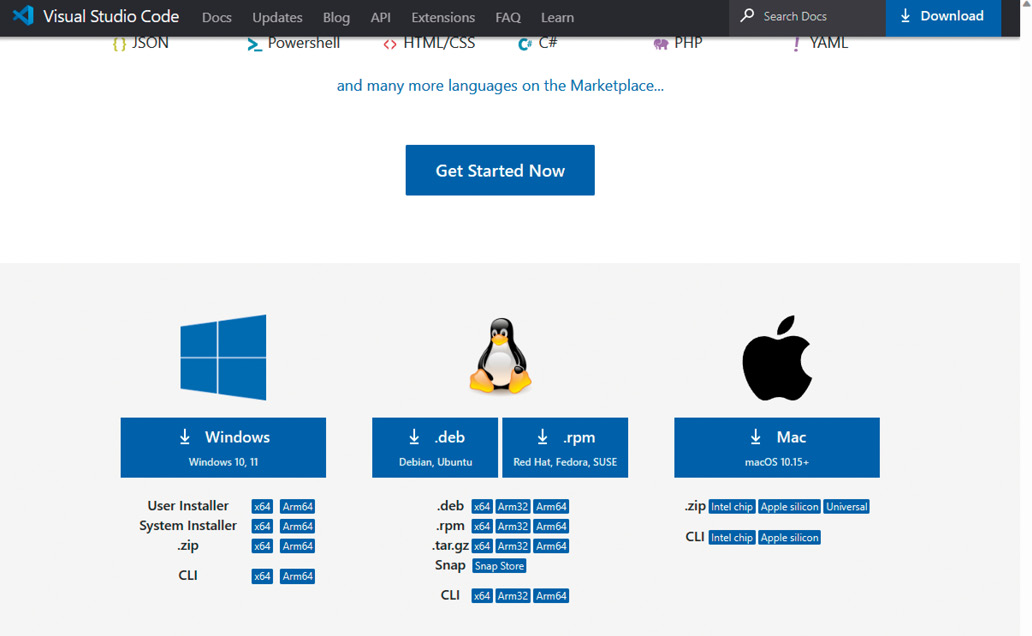This screenshot has height=636, width=1032.
Task: Select x64 for Windows System Installer
Action: pos(262,526)
